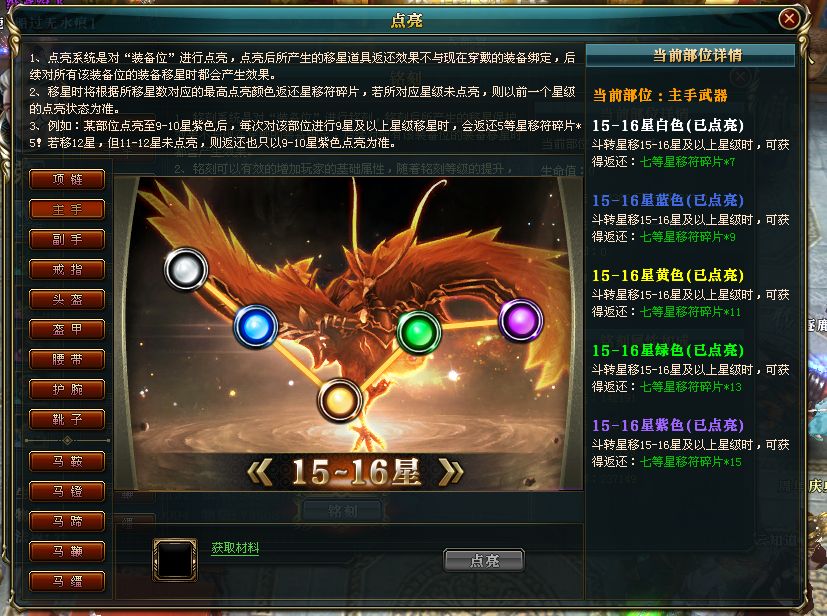827x616 pixels.
Task: Select the green orb node
Action: [419, 332]
